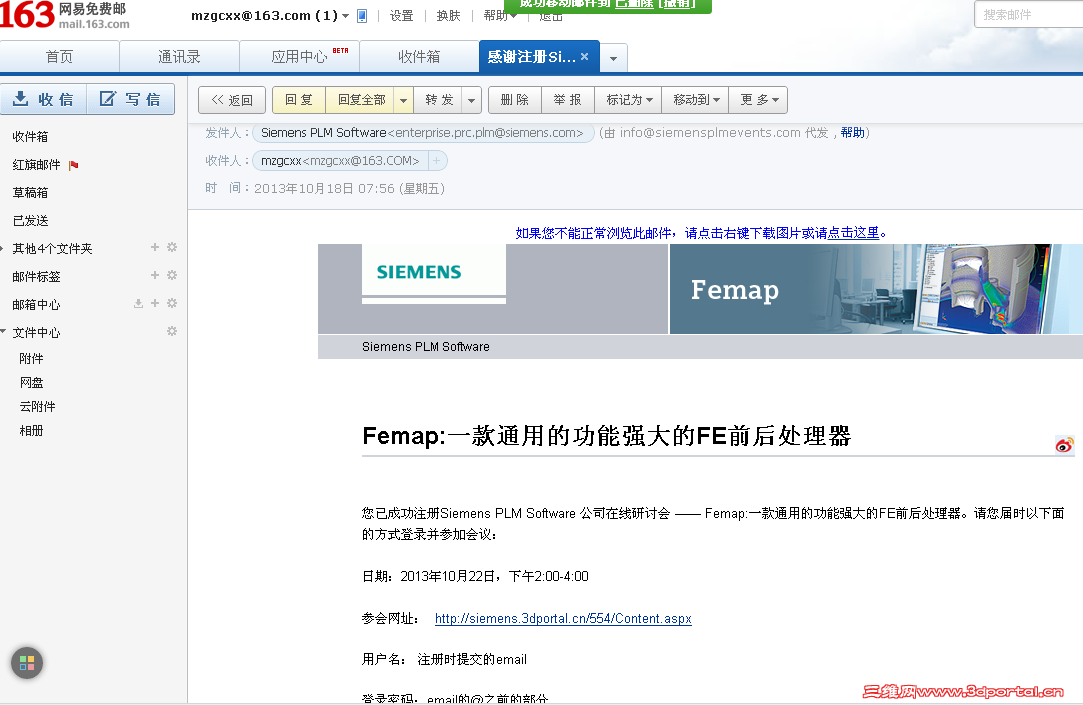Click recipient mzgcxx address chip
The width and height of the screenshot is (1083, 705).
340,161
